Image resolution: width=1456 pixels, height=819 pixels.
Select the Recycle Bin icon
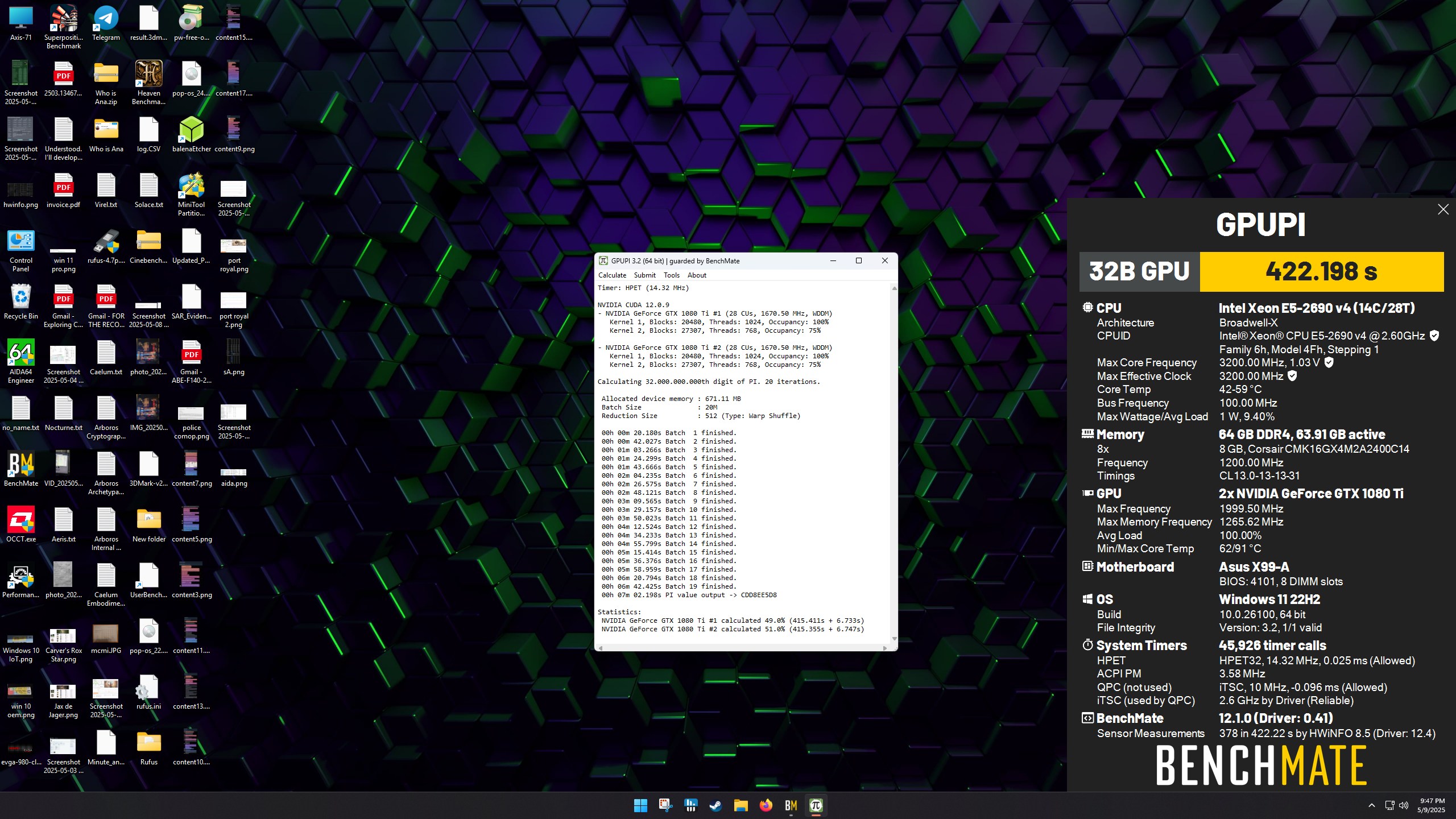[x=21, y=301]
